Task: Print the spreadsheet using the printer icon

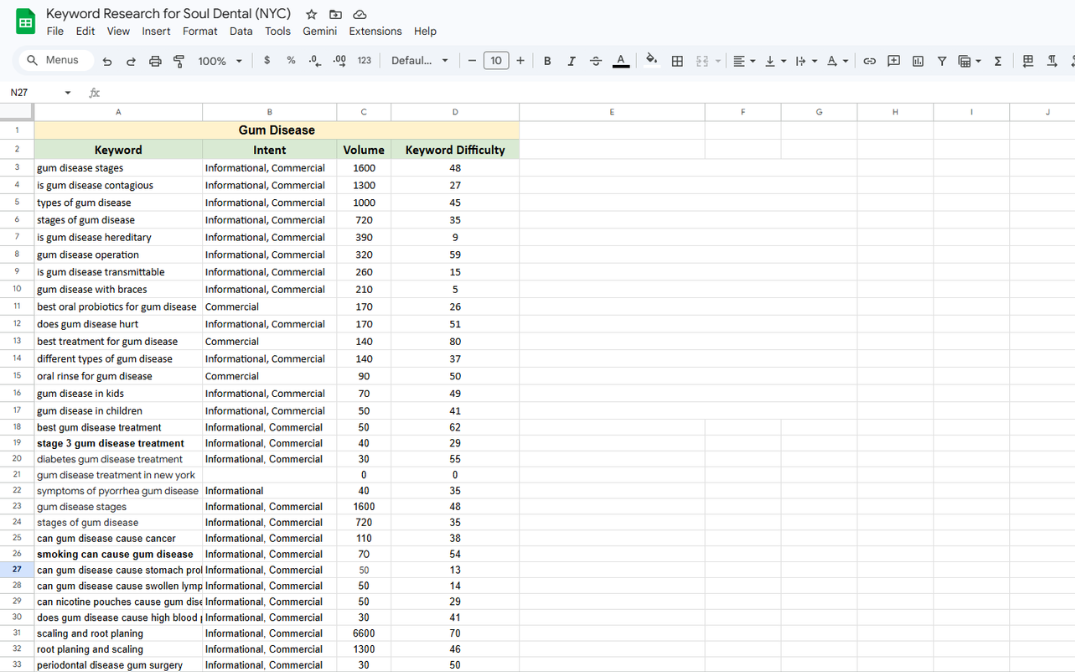Action: pyautogui.click(x=155, y=61)
